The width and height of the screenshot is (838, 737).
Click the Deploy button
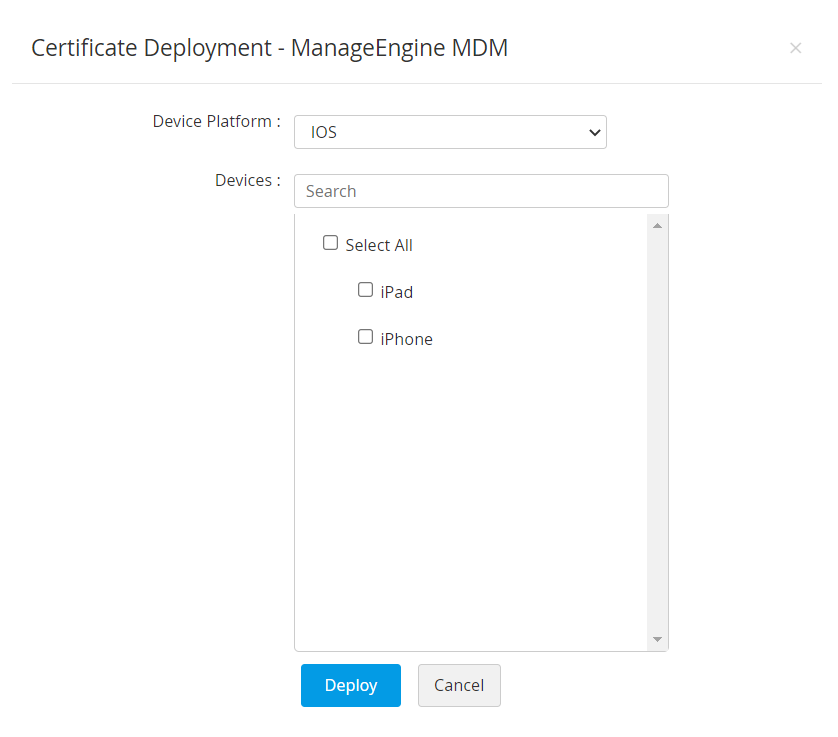[350, 685]
